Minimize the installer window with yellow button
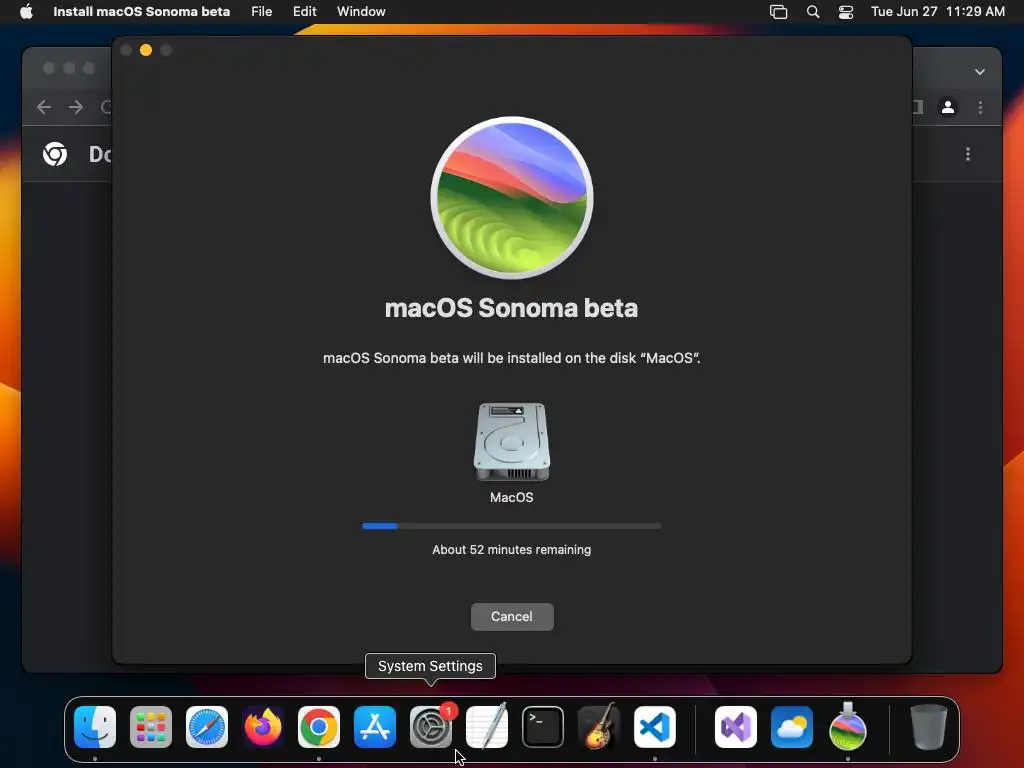Screen dimensions: 1024x768 (146, 50)
